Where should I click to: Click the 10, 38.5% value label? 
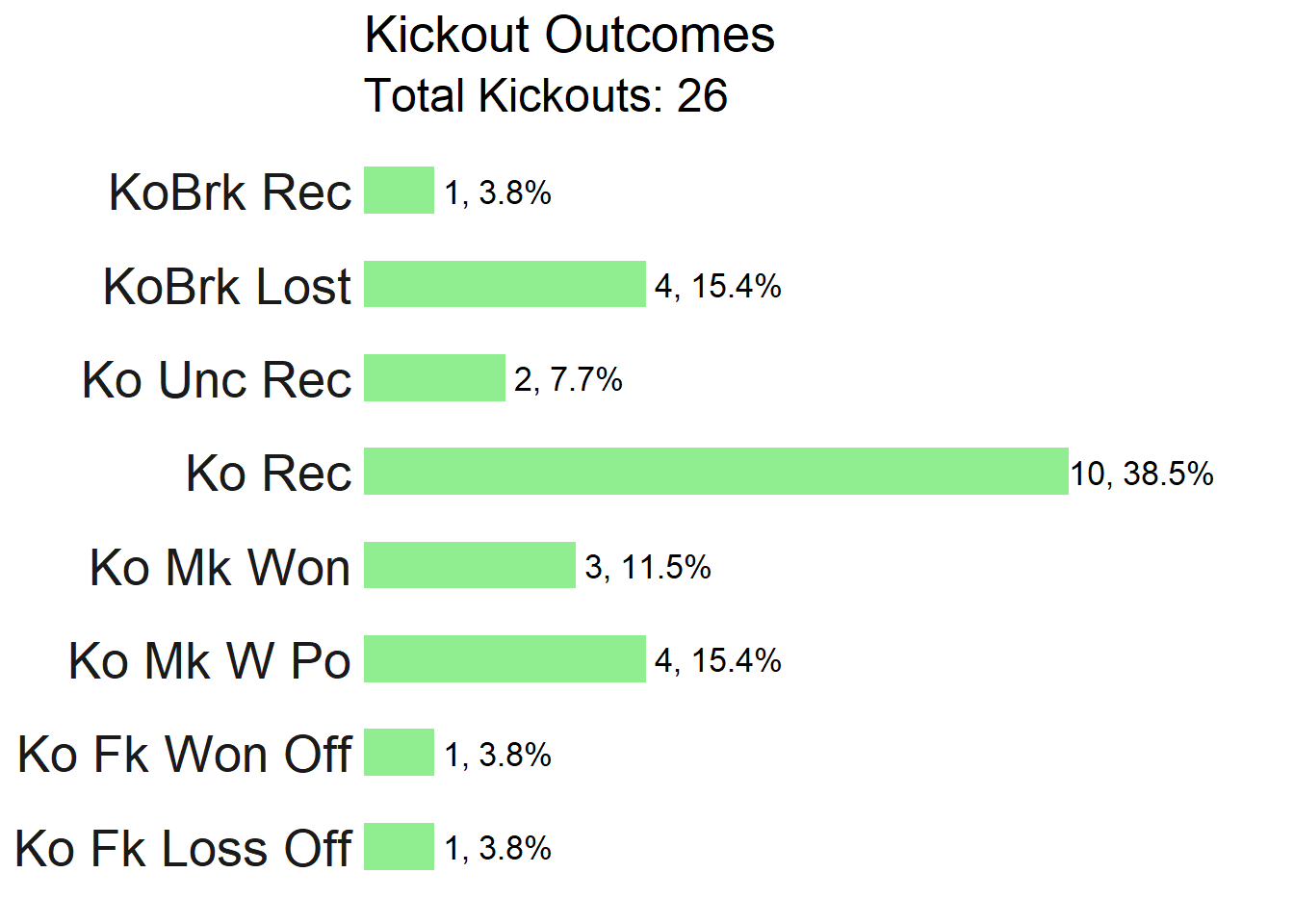(1142, 474)
